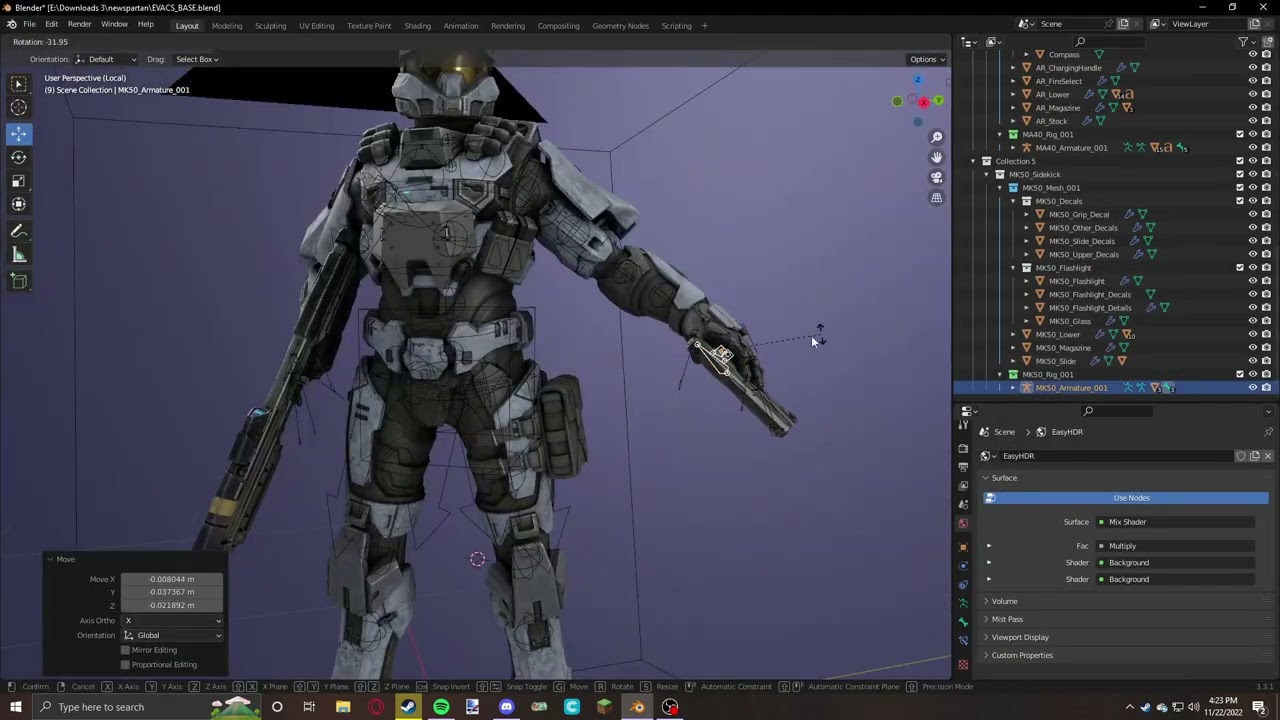Select the Move tool

point(19,133)
